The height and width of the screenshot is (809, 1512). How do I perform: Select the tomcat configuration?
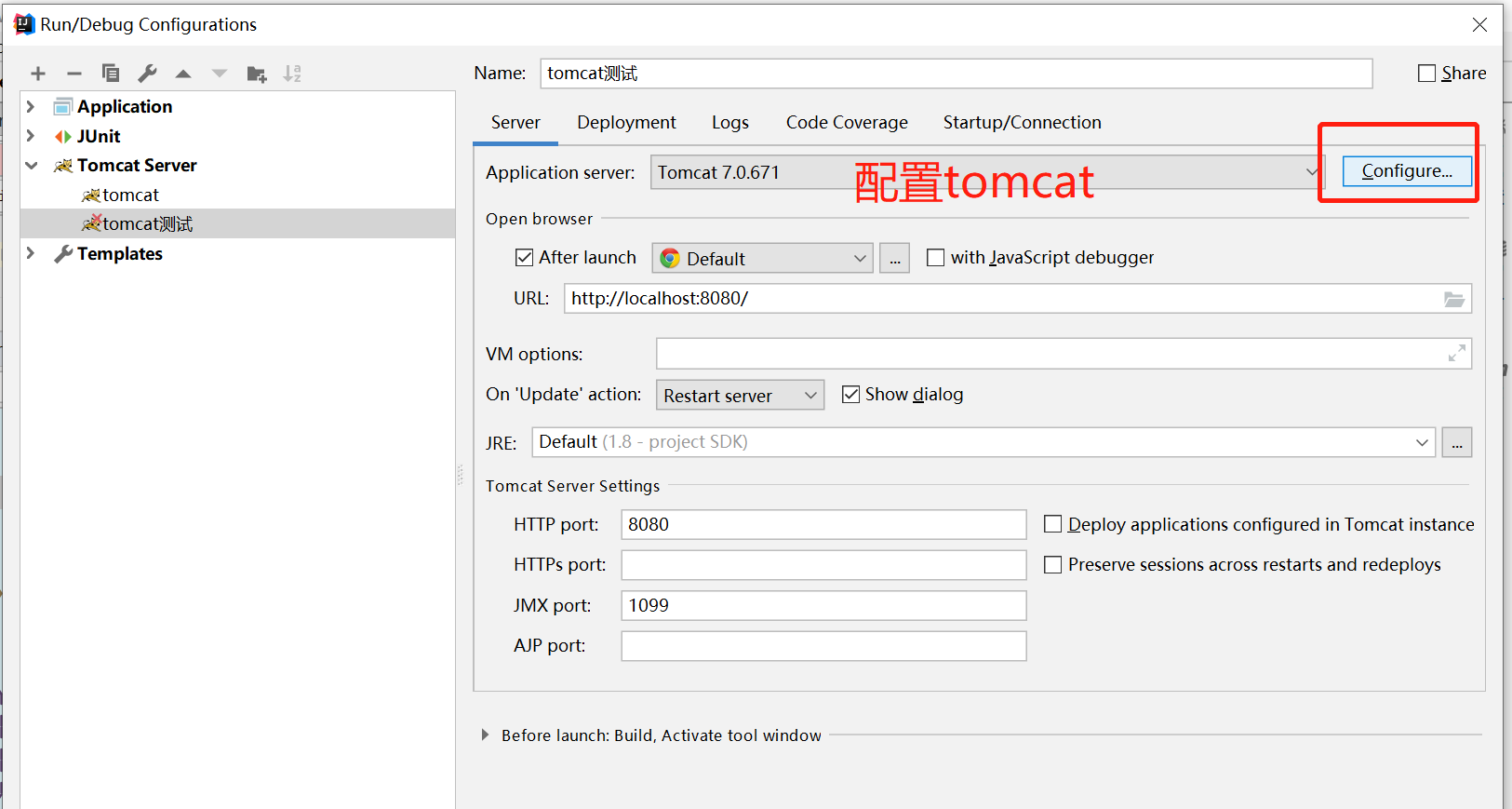(130, 195)
